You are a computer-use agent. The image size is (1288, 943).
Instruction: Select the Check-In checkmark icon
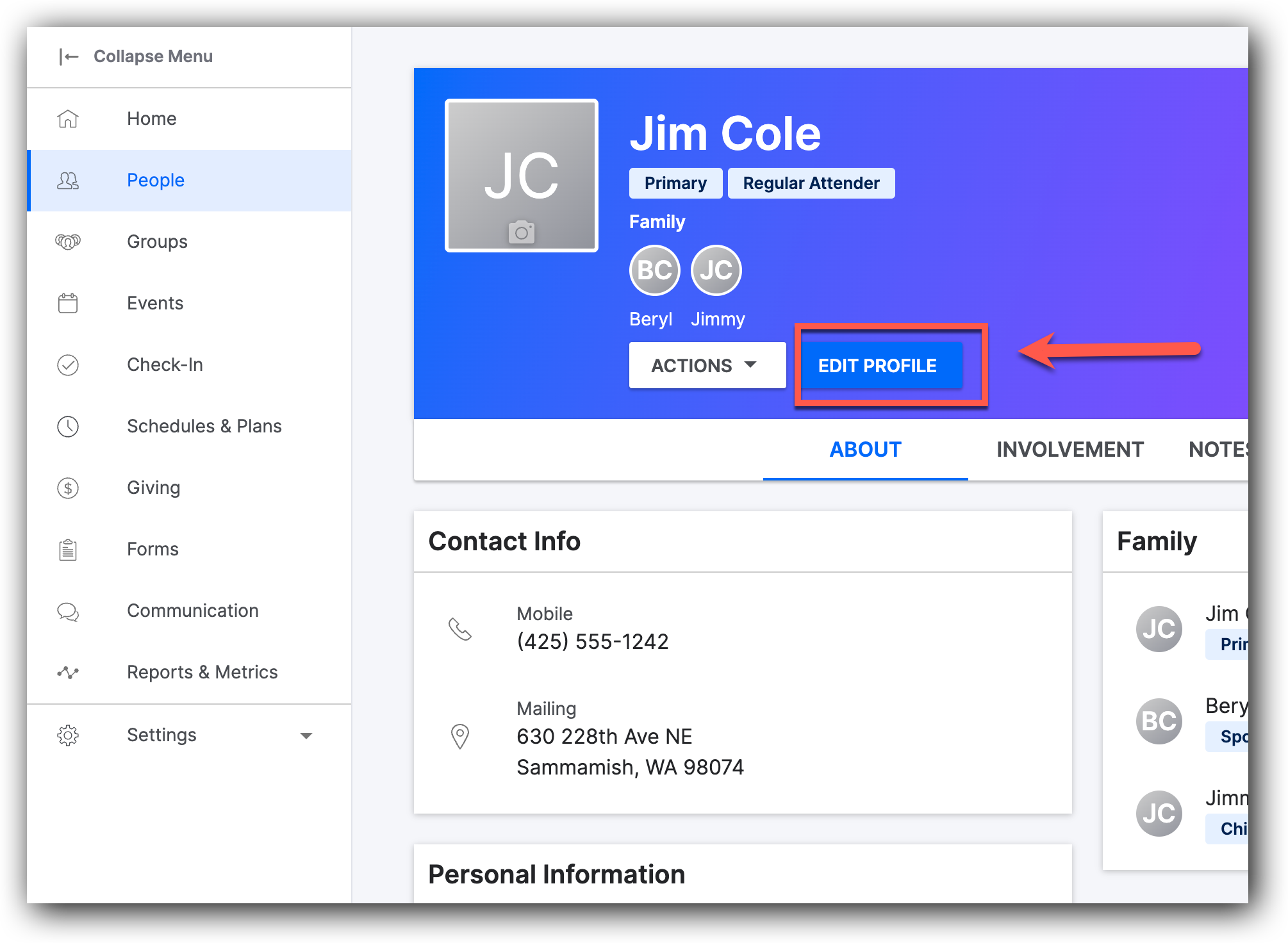point(68,365)
